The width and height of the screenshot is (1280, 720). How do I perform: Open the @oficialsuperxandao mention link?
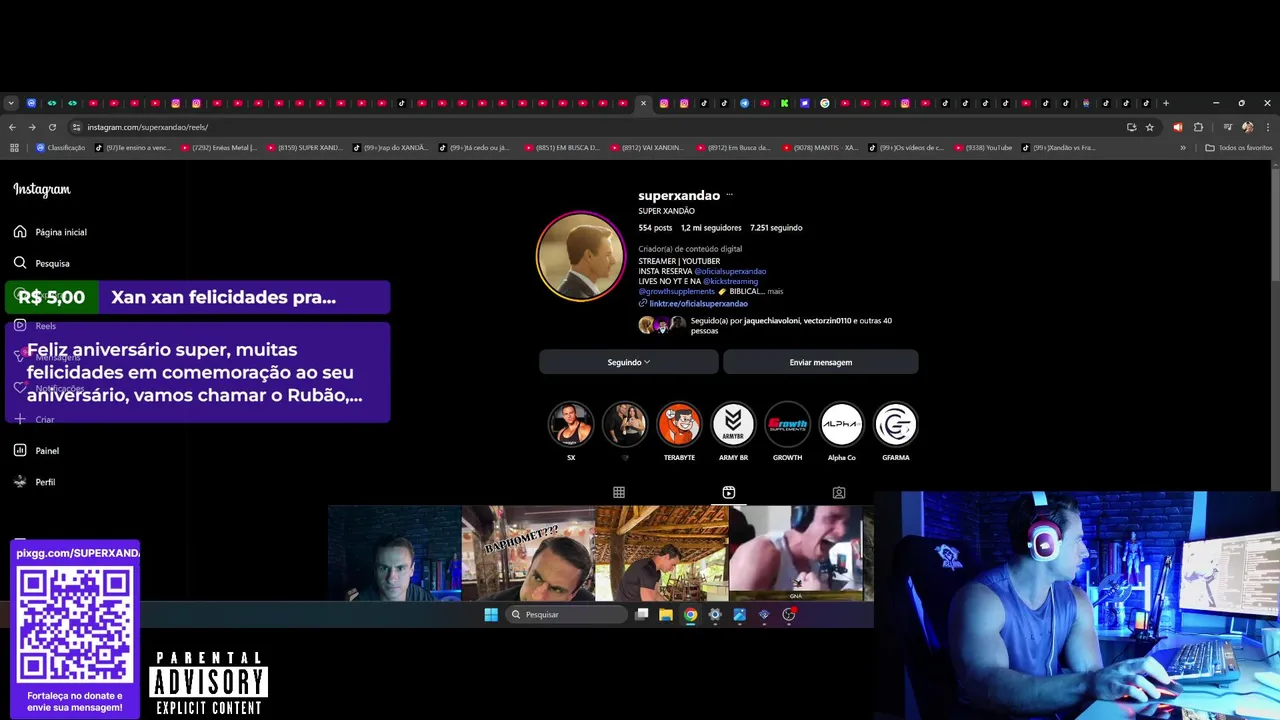[730, 271]
